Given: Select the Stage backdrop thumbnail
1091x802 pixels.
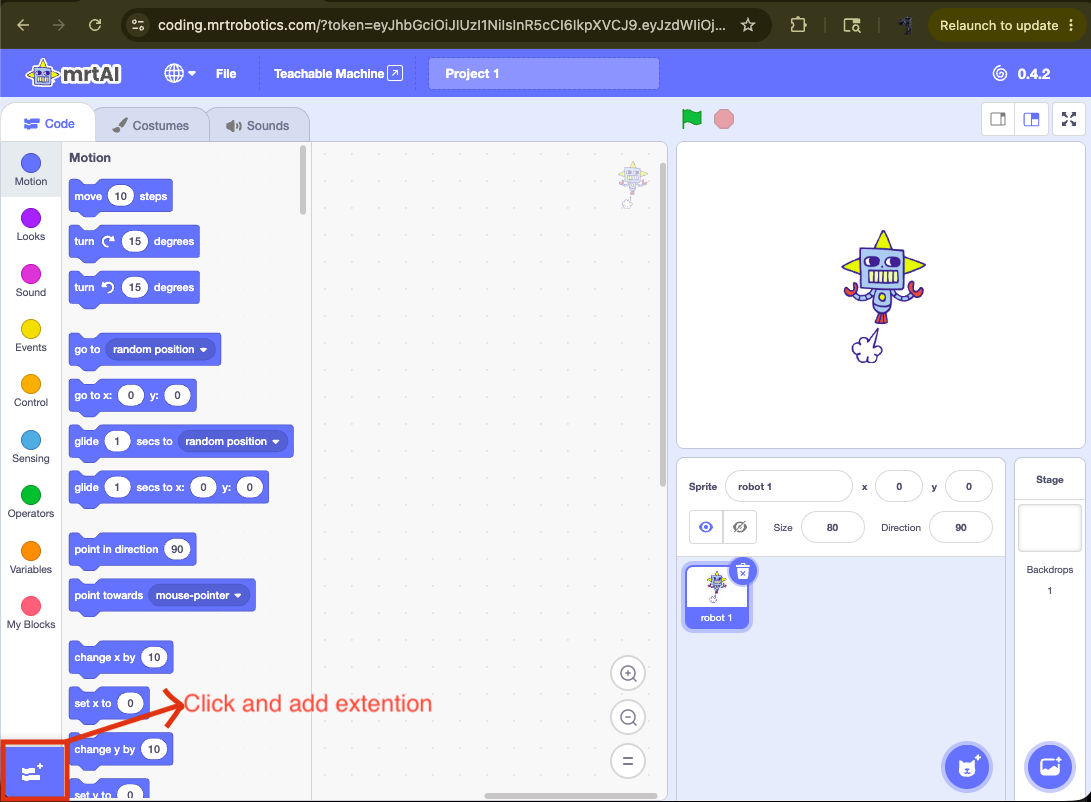Looking at the screenshot, I should click(1049, 528).
